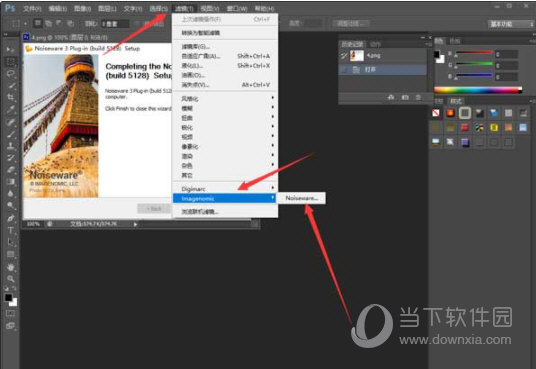
Task: Select the Horizontal Type tool
Action: pyautogui.click(x=10, y=230)
